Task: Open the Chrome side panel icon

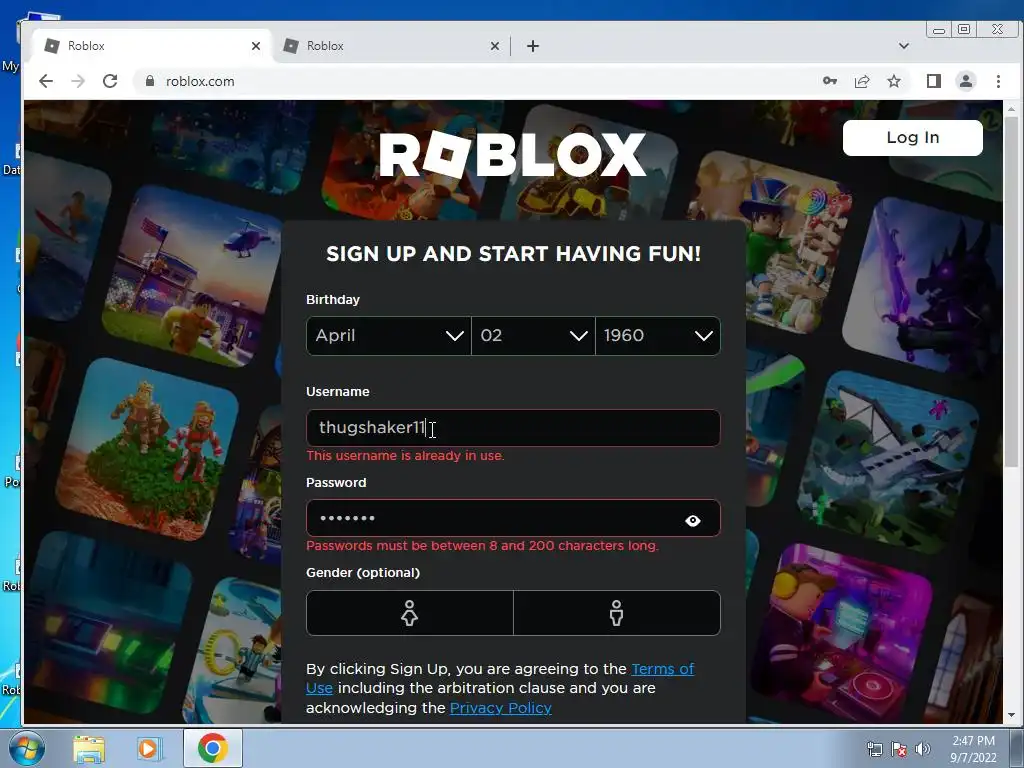Action: (x=933, y=81)
